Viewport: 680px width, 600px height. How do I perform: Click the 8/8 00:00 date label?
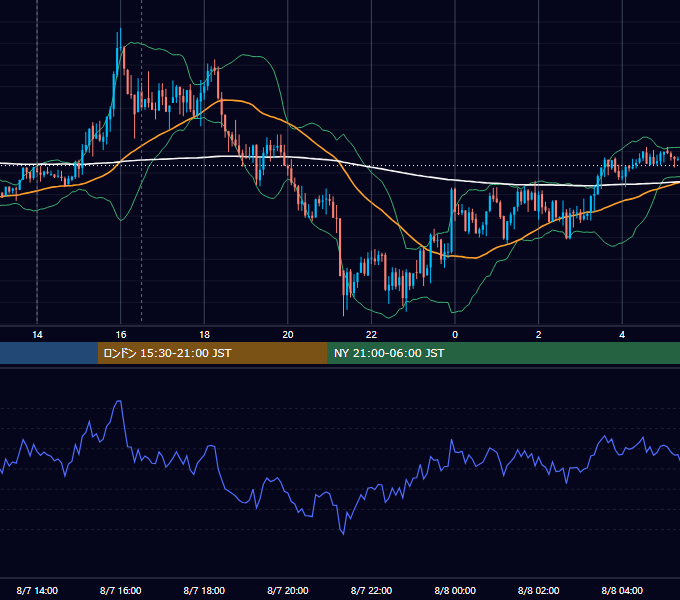point(455,590)
